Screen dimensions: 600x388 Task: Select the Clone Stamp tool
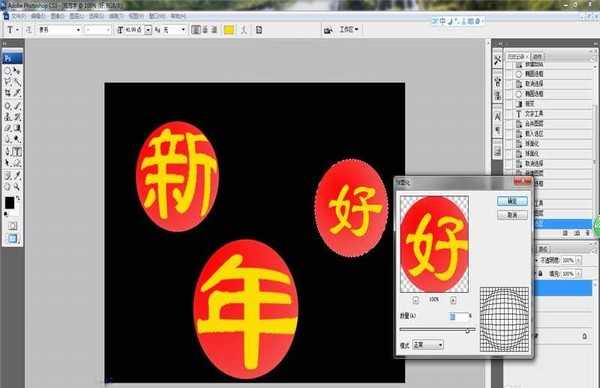click(8, 117)
